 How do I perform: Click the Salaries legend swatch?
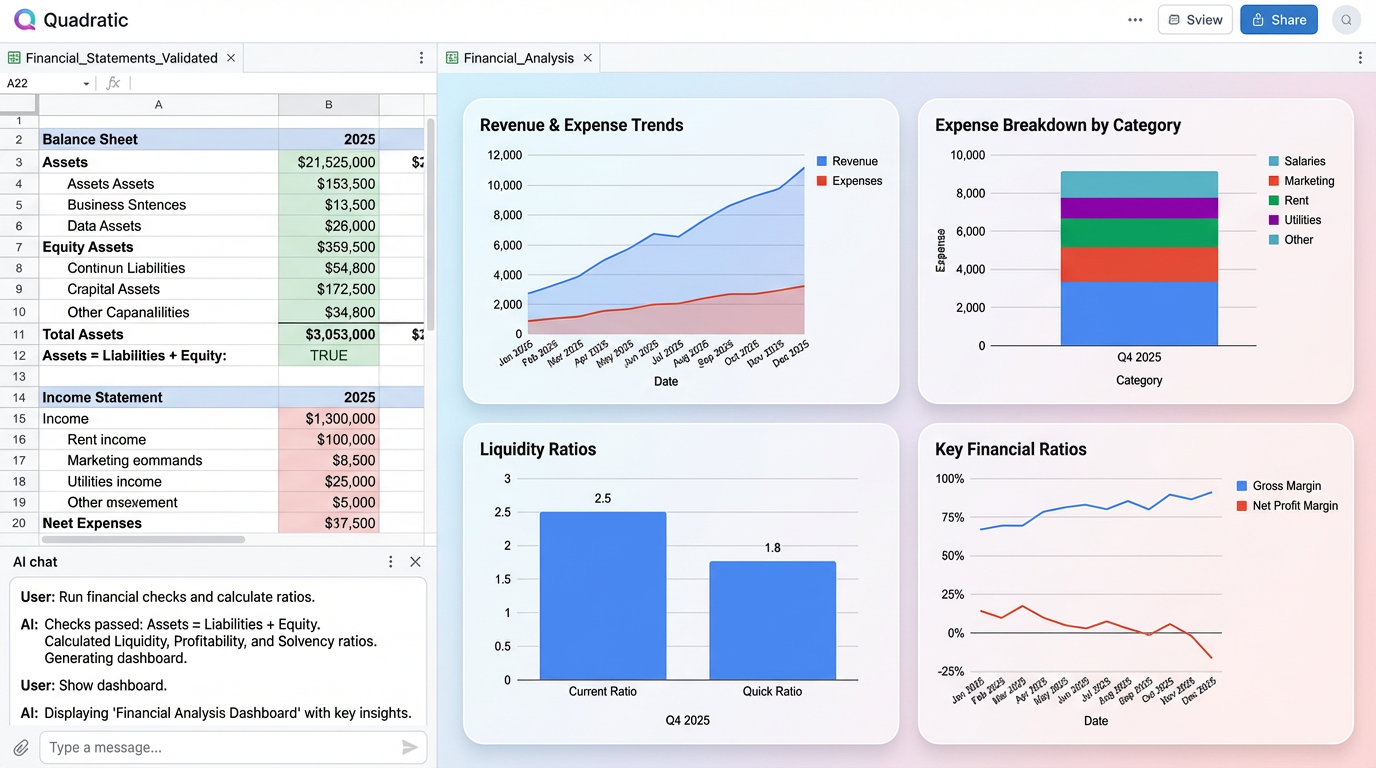(1274, 161)
